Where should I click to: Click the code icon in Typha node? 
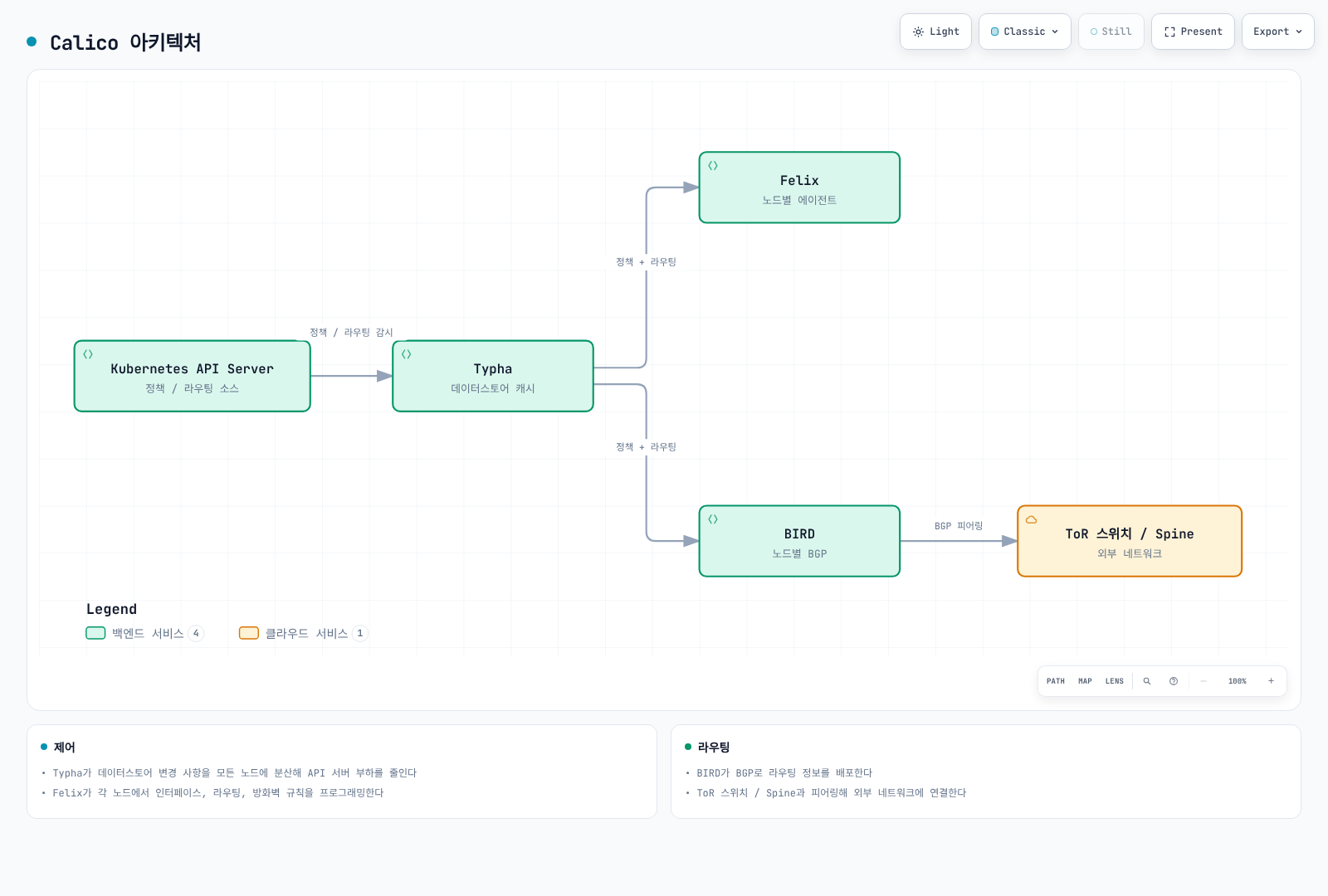point(407,354)
